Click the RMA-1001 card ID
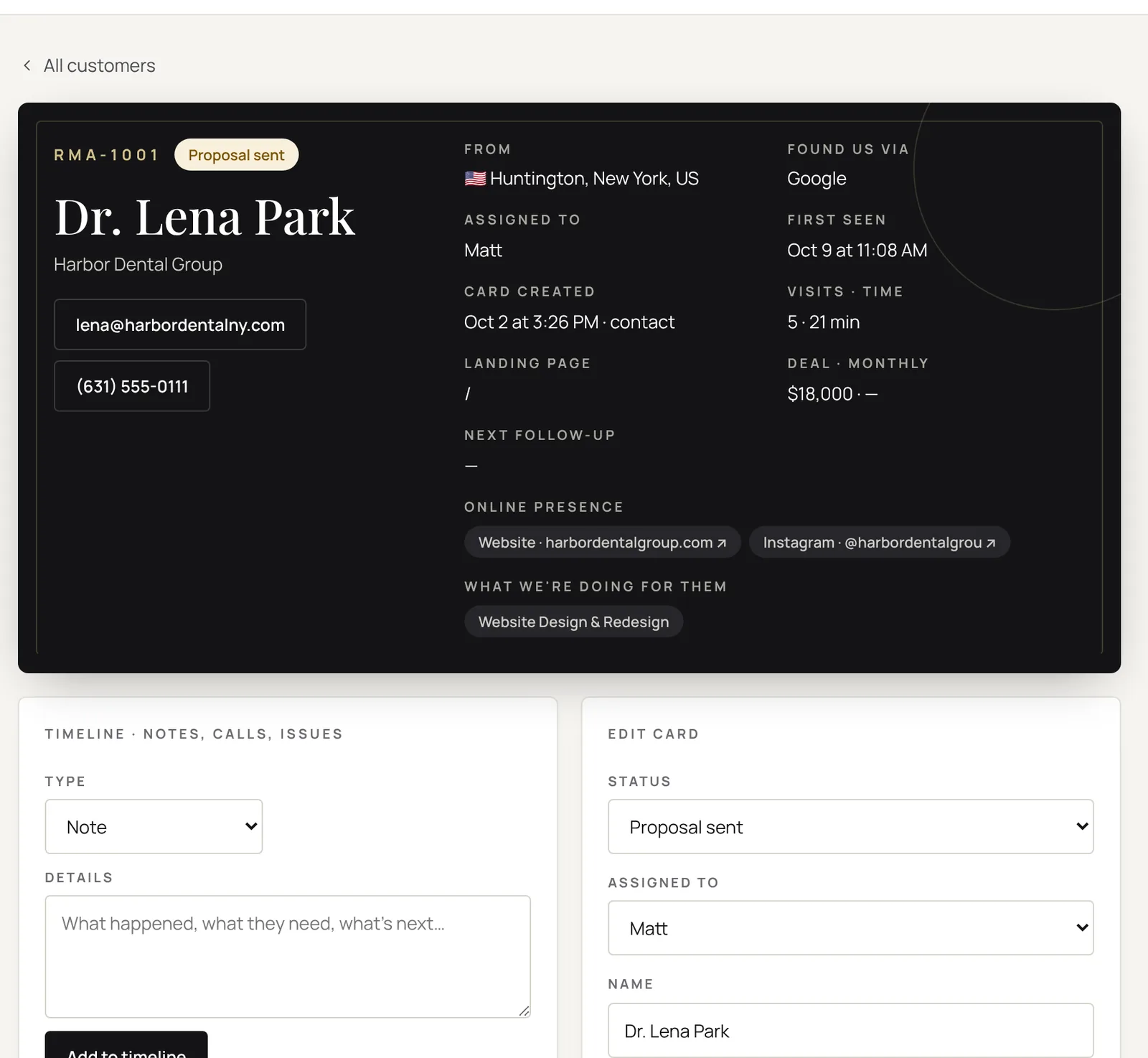This screenshot has height=1058, width=1148. click(x=106, y=155)
